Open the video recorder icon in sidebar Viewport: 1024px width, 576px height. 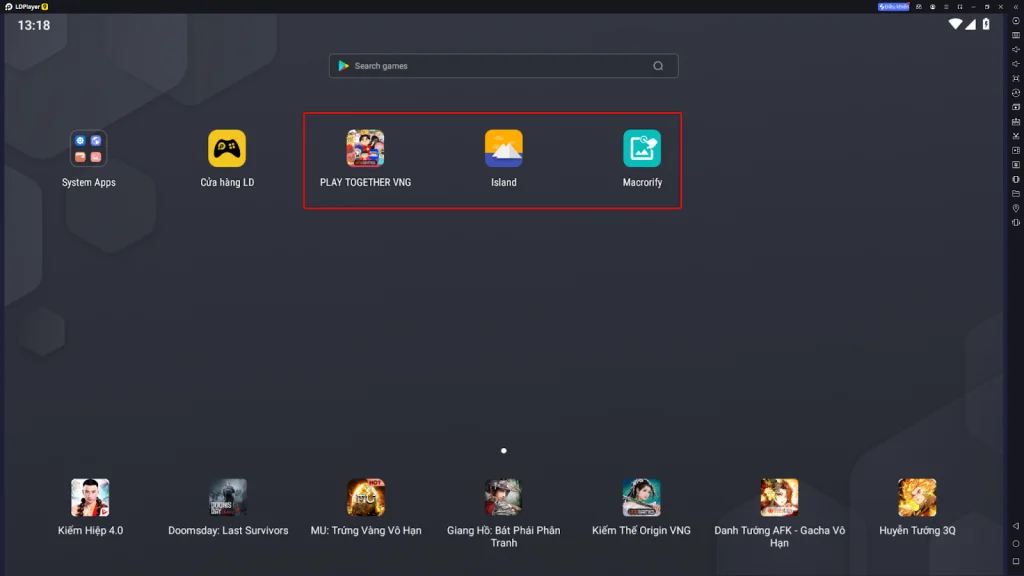click(1016, 150)
